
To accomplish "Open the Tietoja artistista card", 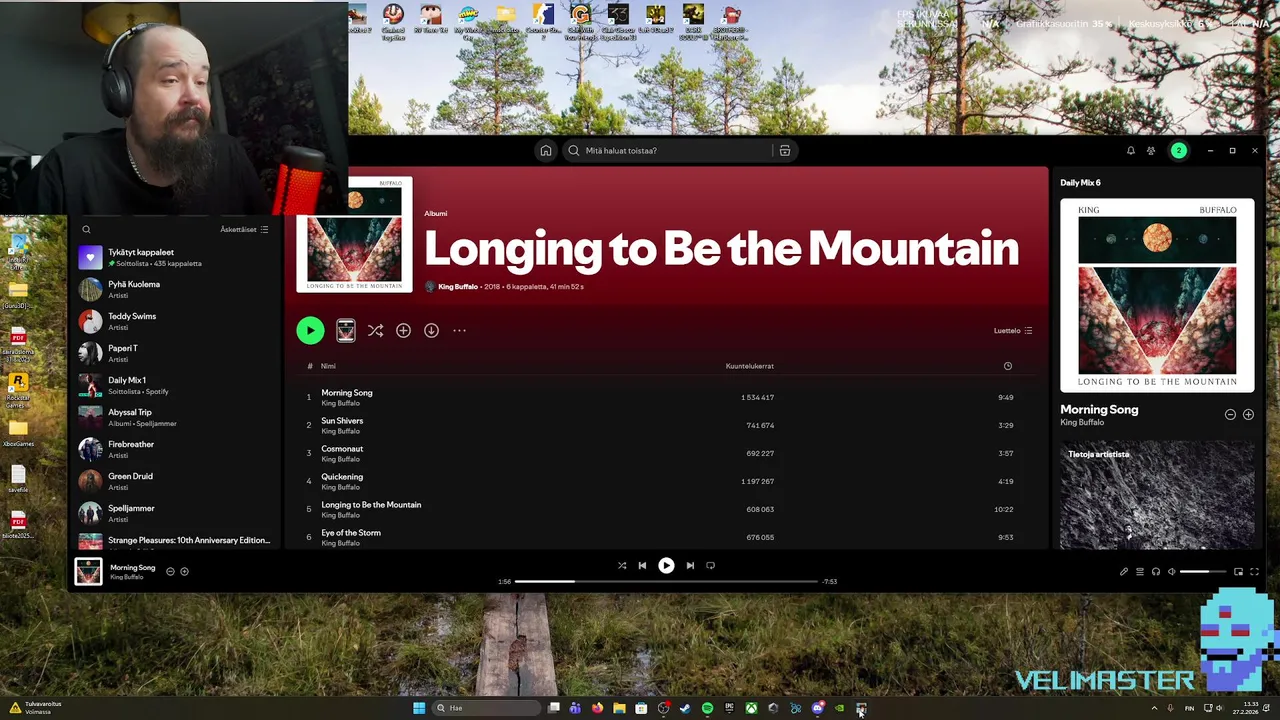I will point(1157,495).
